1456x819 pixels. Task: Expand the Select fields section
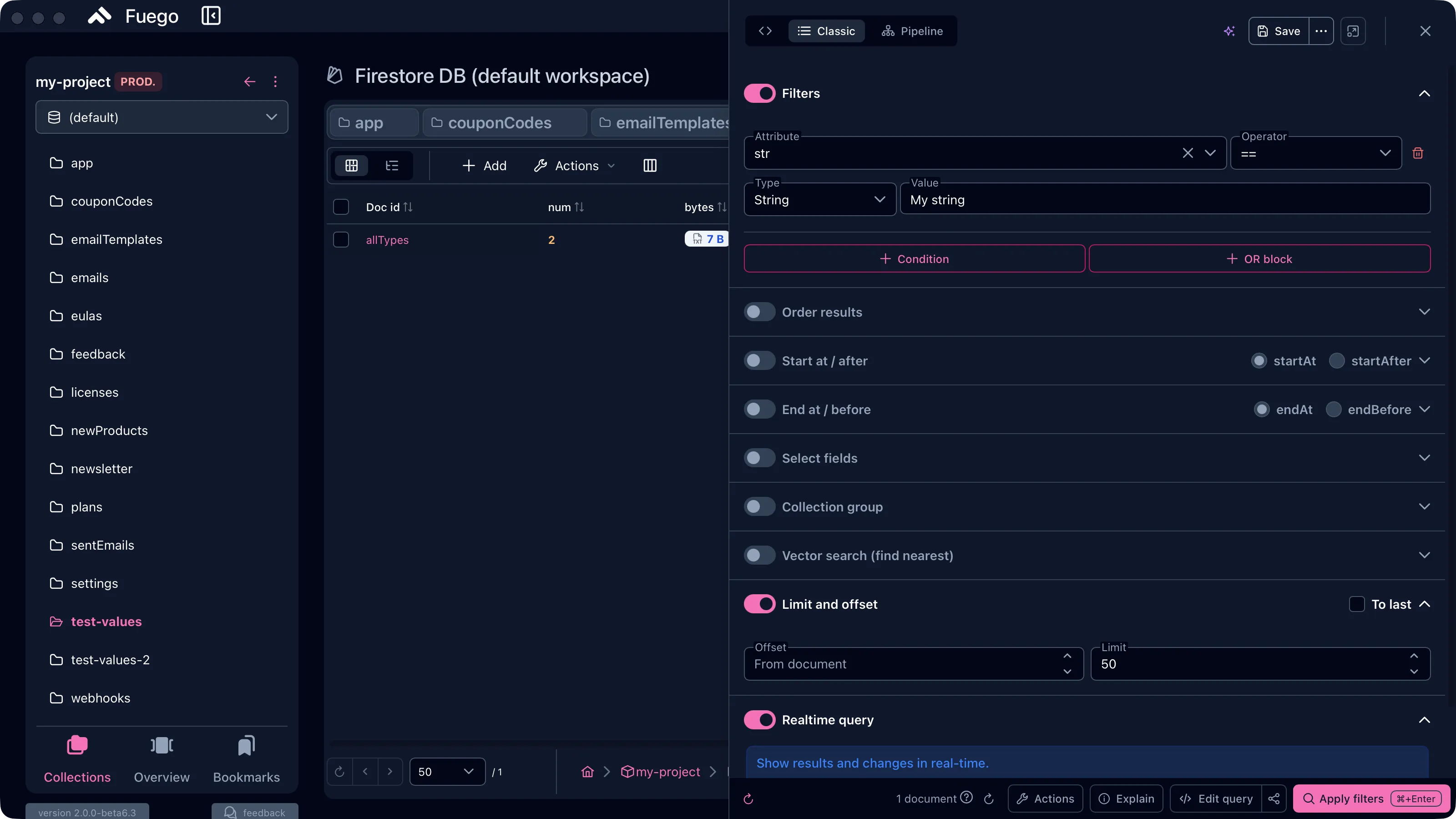(1424, 458)
